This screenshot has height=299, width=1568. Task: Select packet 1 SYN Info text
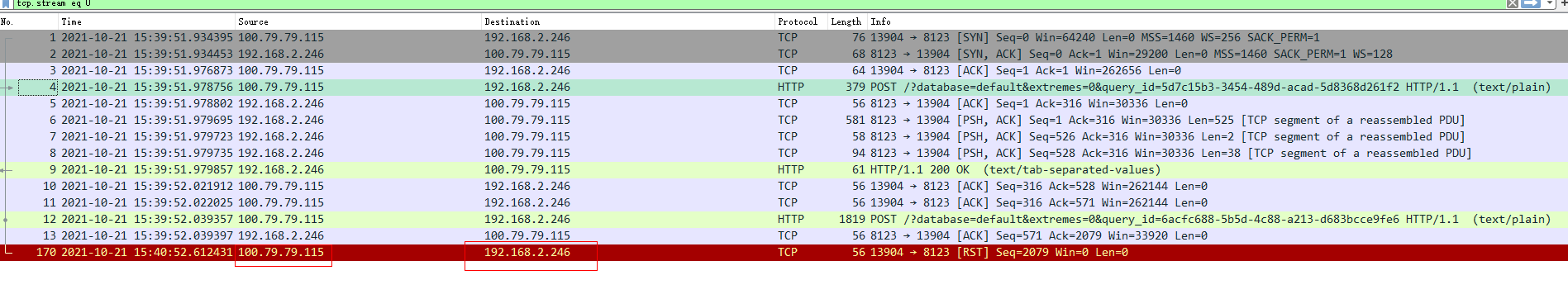pyautogui.click(x=1094, y=37)
